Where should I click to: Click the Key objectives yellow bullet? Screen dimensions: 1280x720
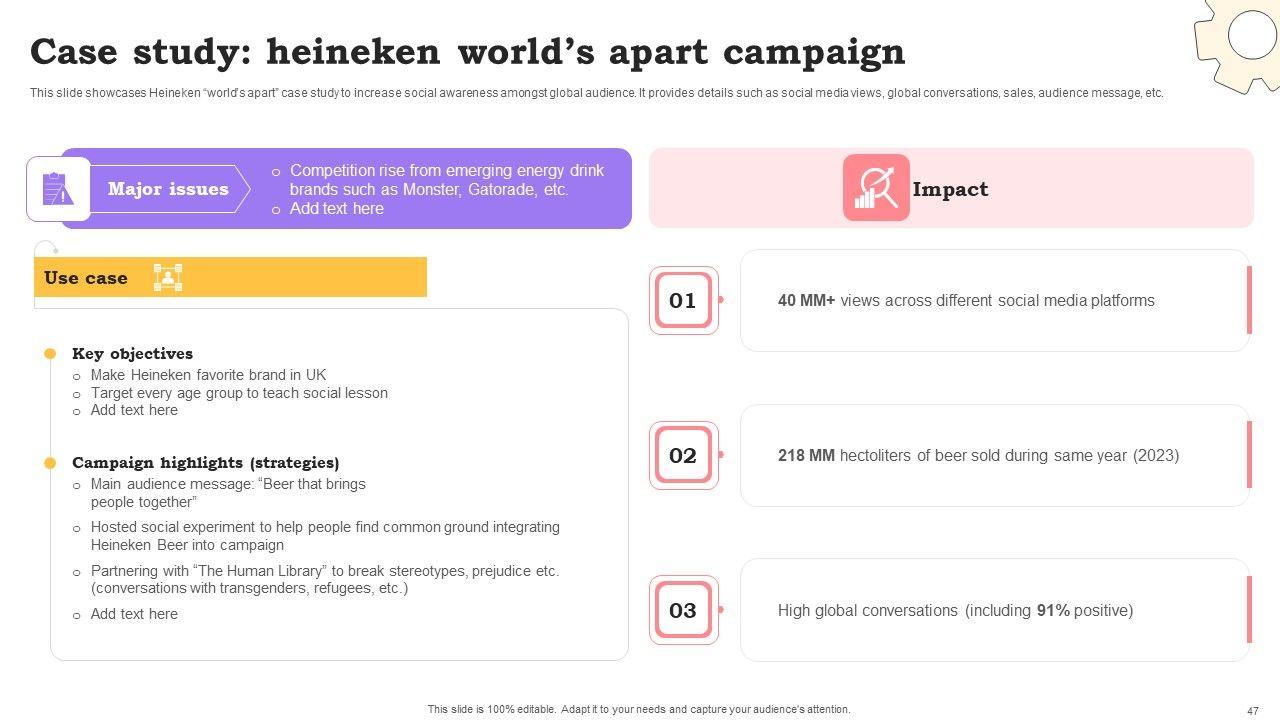[50, 354]
